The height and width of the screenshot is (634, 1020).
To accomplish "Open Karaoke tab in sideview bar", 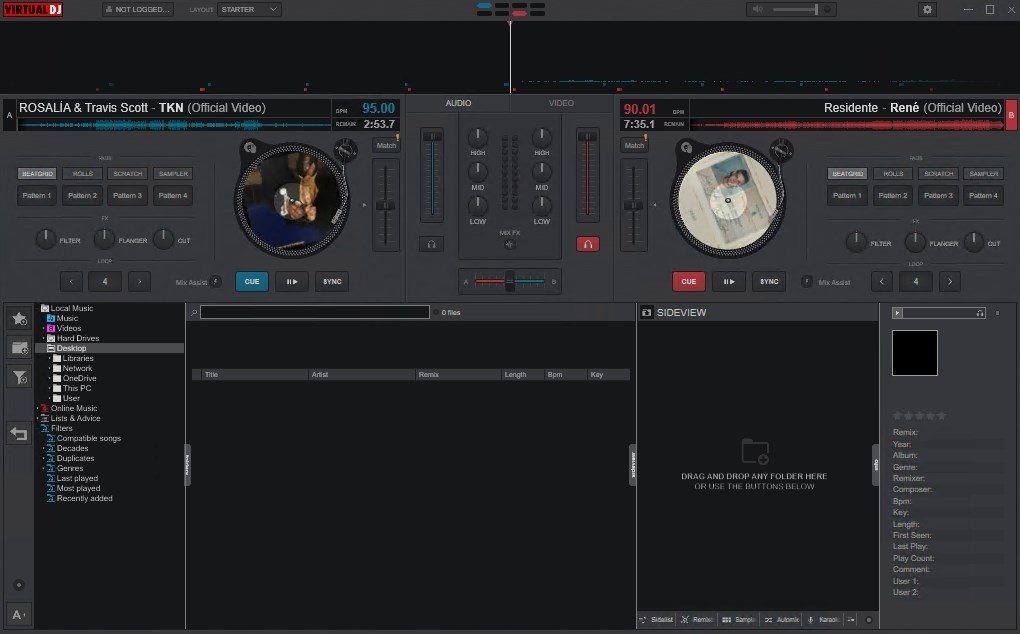I will tap(823, 620).
